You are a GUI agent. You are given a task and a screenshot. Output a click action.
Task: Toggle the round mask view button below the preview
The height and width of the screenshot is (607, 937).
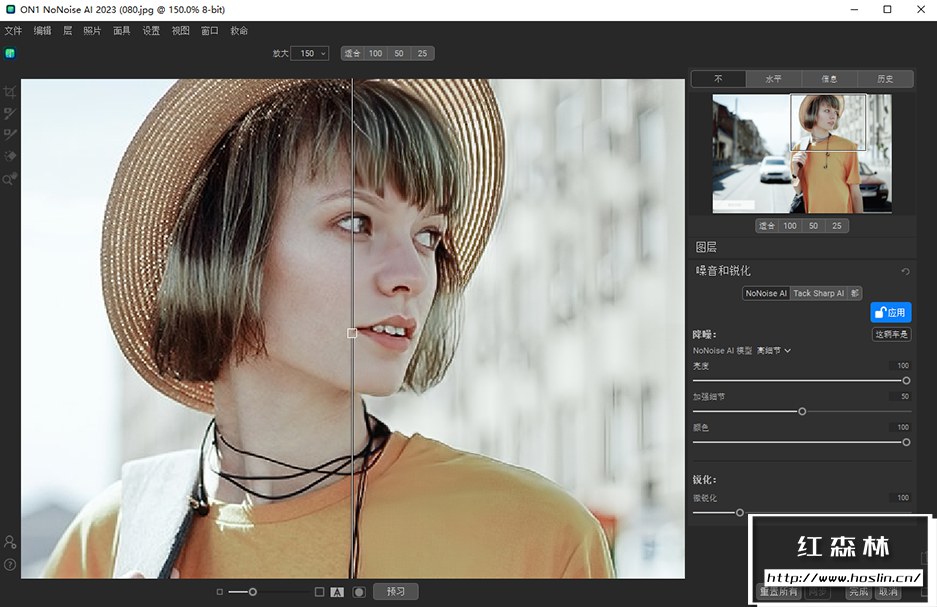[x=358, y=592]
